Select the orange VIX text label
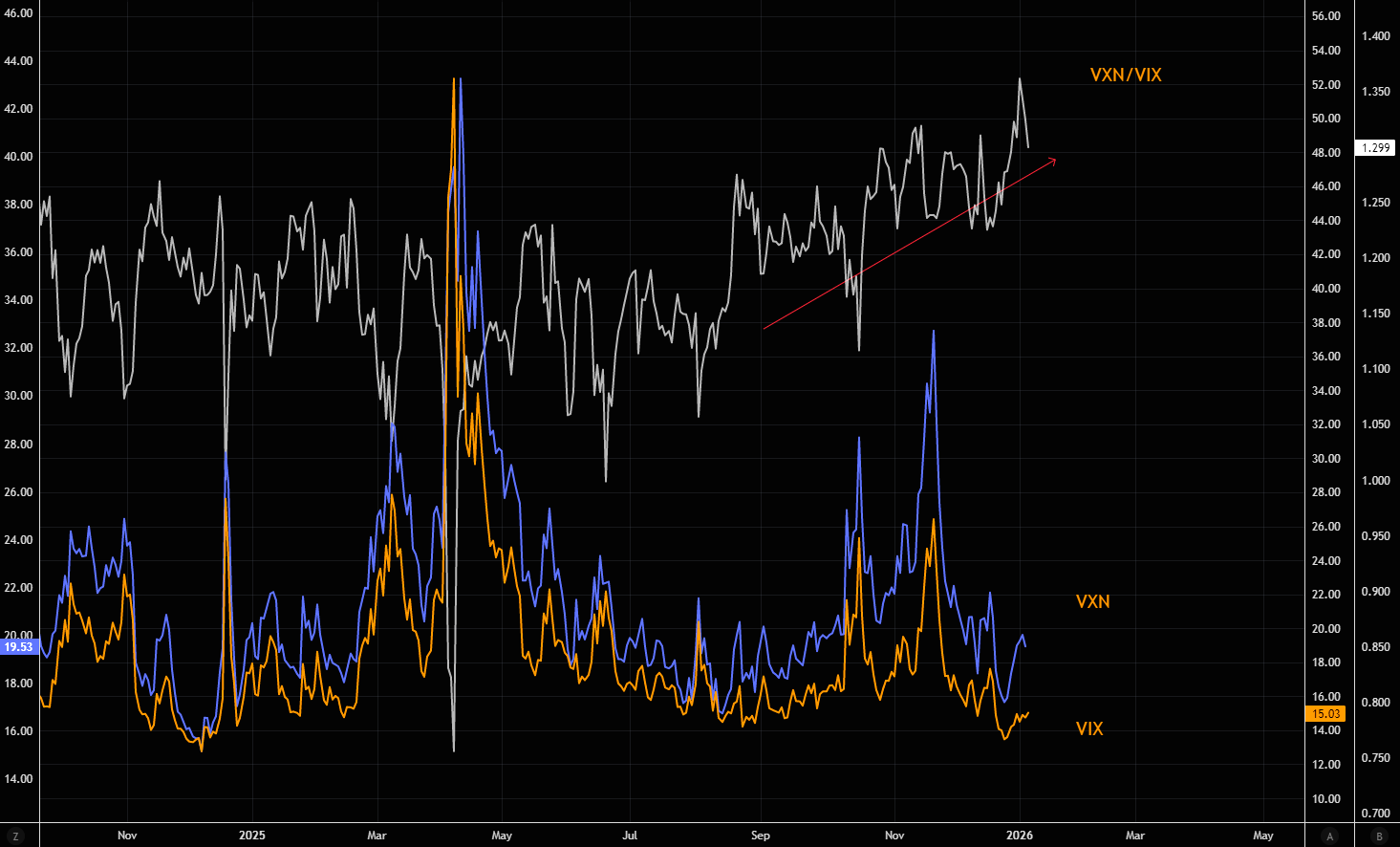 point(1089,728)
